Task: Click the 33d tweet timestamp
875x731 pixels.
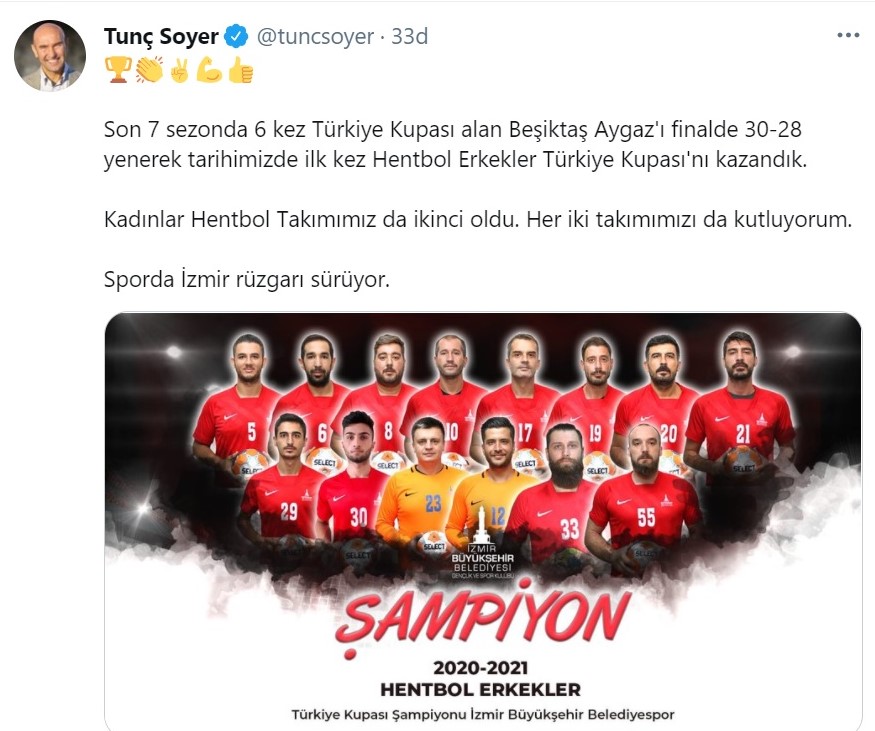Action: 409,36
